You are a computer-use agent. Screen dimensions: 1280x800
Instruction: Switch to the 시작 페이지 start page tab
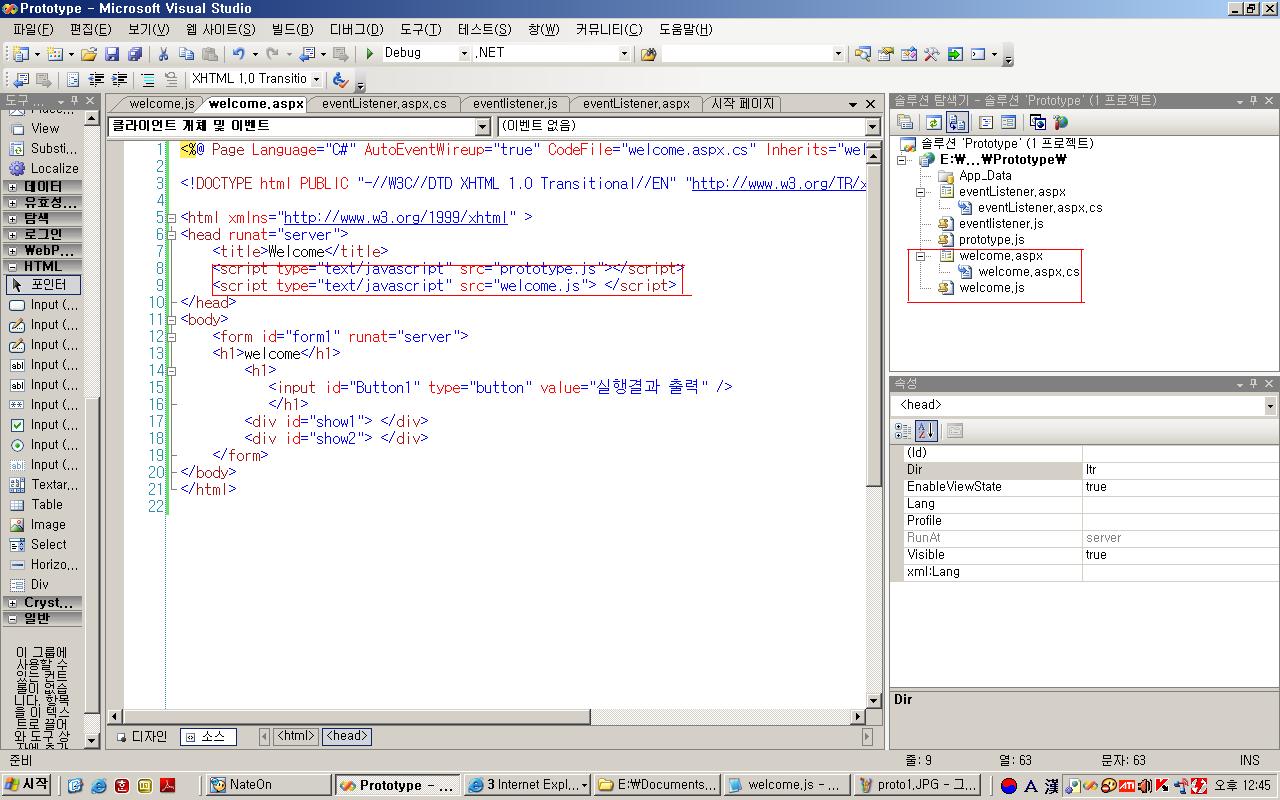point(741,104)
